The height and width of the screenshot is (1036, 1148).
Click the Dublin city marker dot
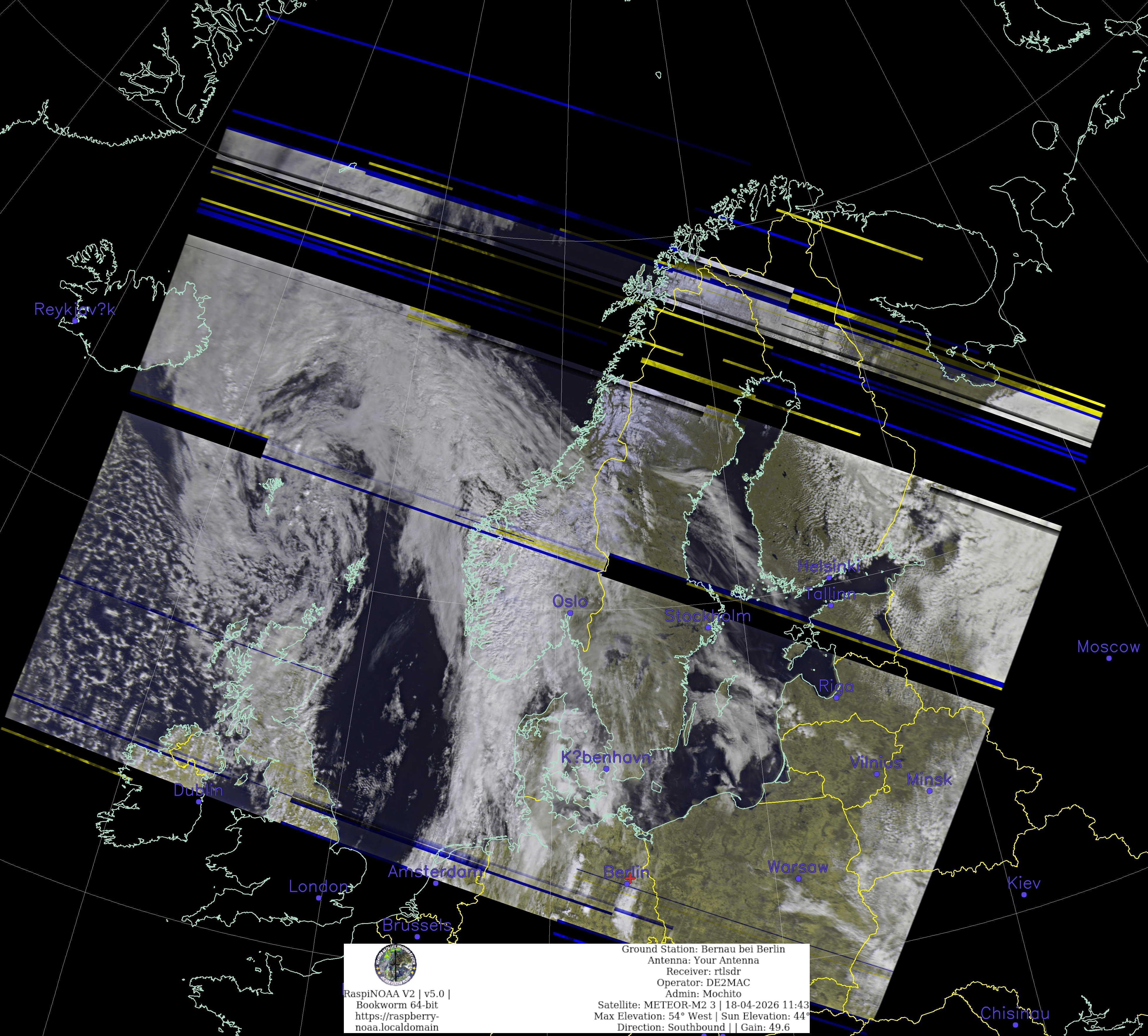[x=199, y=801]
